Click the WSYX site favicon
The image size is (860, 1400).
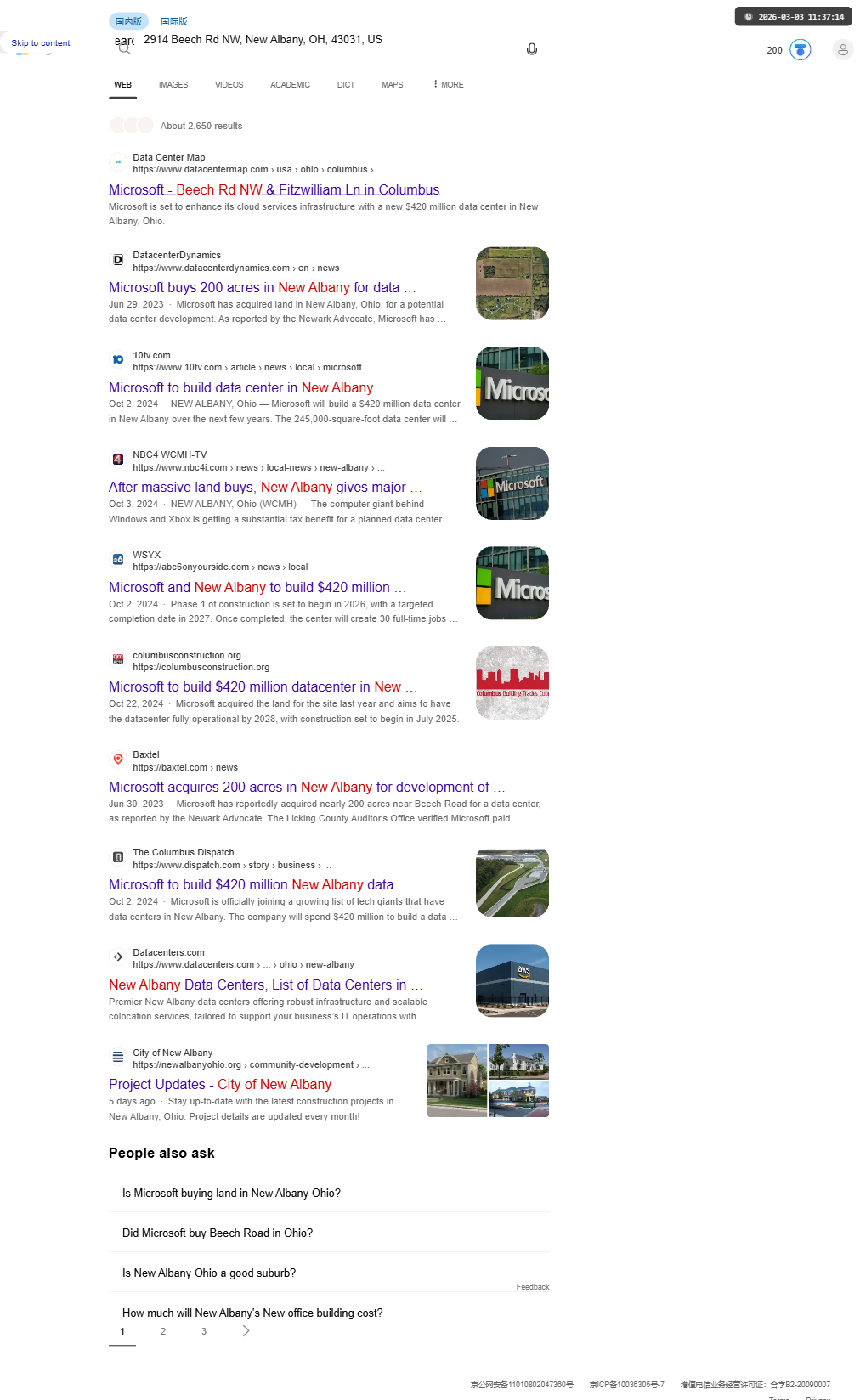point(118,559)
